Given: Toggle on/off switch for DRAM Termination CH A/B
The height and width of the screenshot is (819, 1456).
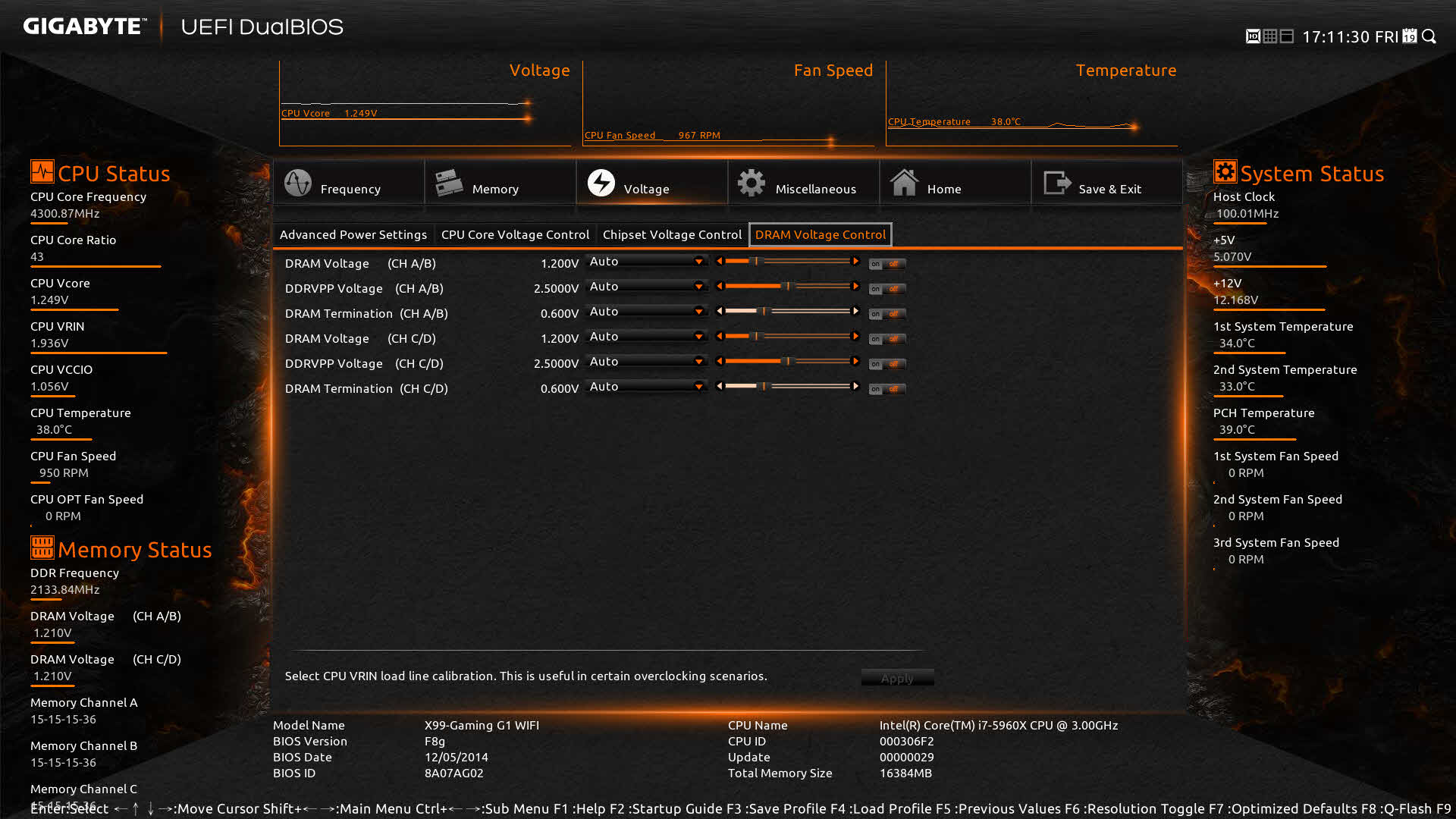Looking at the screenshot, I should coord(886,314).
